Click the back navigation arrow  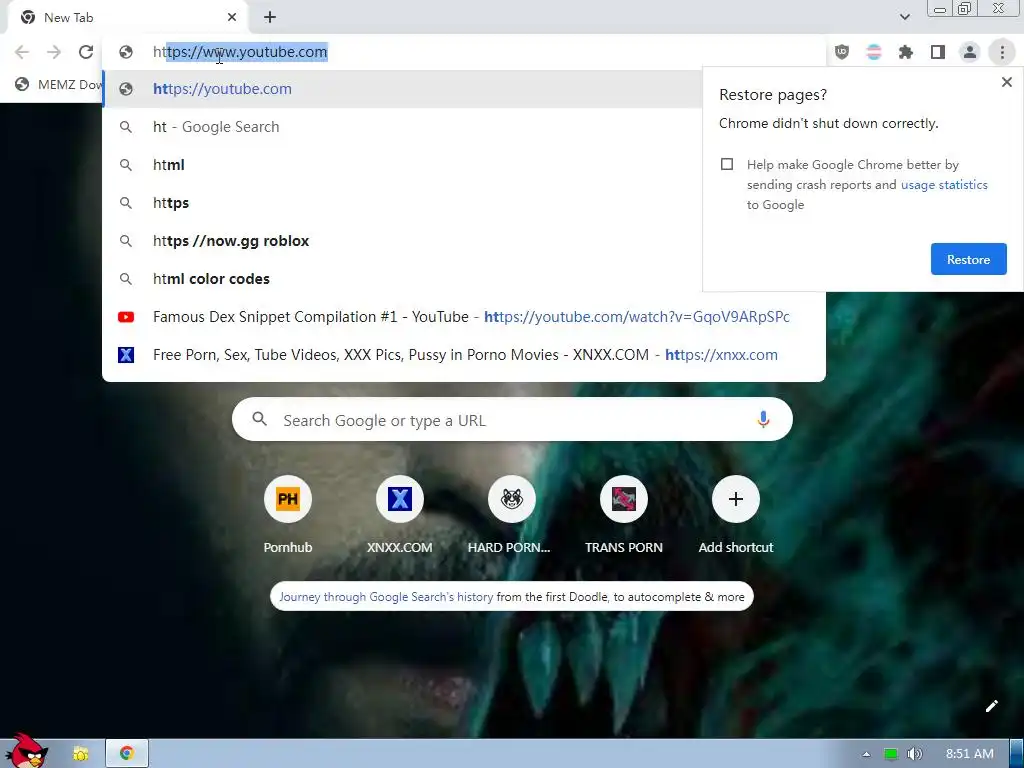click(22, 52)
